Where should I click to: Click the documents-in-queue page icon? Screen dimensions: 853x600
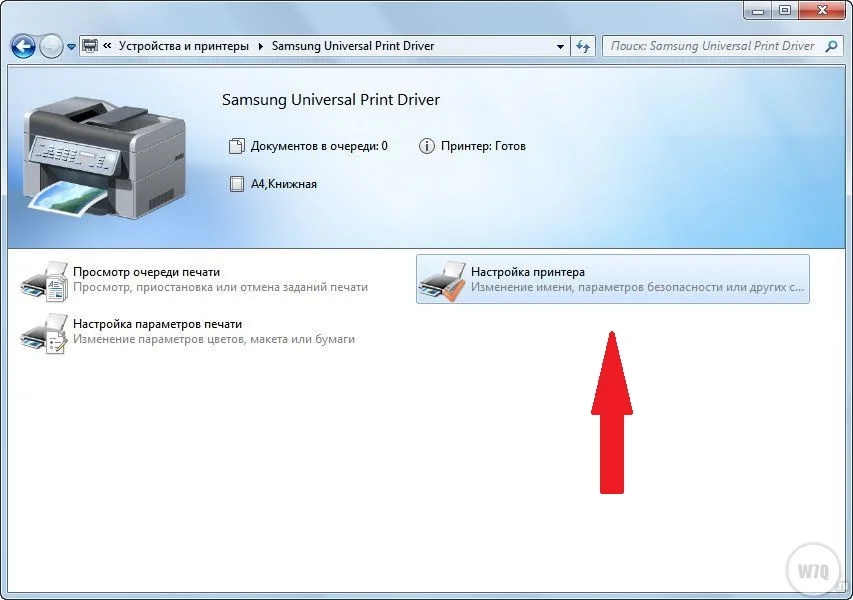coord(237,146)
